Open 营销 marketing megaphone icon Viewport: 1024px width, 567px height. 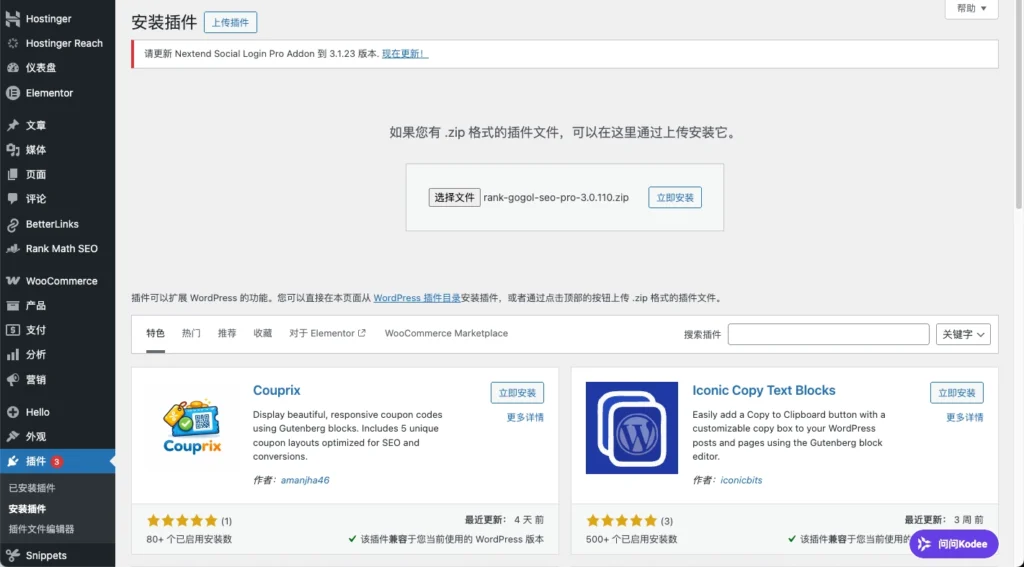point(12,380)
